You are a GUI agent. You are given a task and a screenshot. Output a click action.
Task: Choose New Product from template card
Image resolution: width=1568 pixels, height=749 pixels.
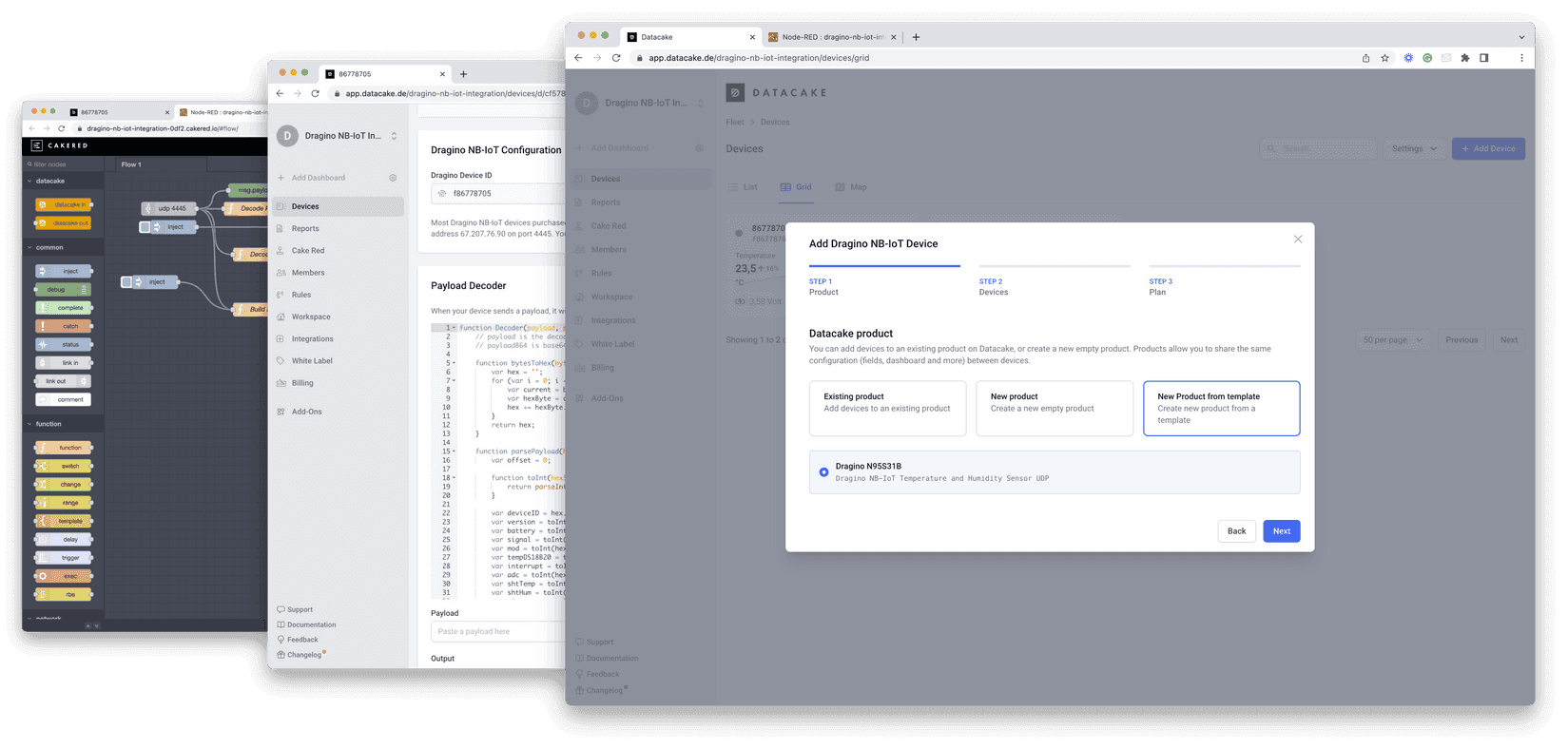click(x=1221, y=409)
